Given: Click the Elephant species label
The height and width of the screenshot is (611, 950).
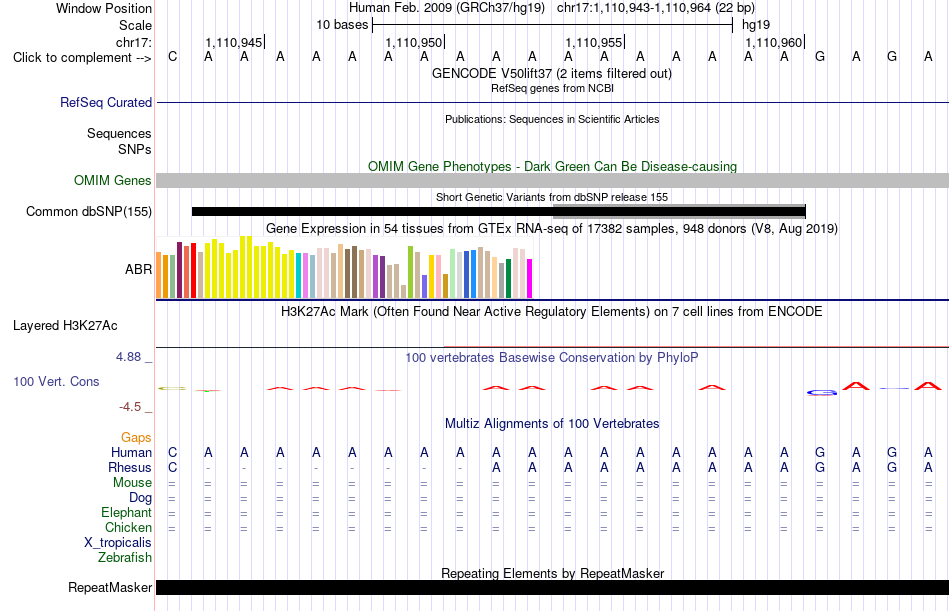Looking at the screenshot, I should pos(126,513).
